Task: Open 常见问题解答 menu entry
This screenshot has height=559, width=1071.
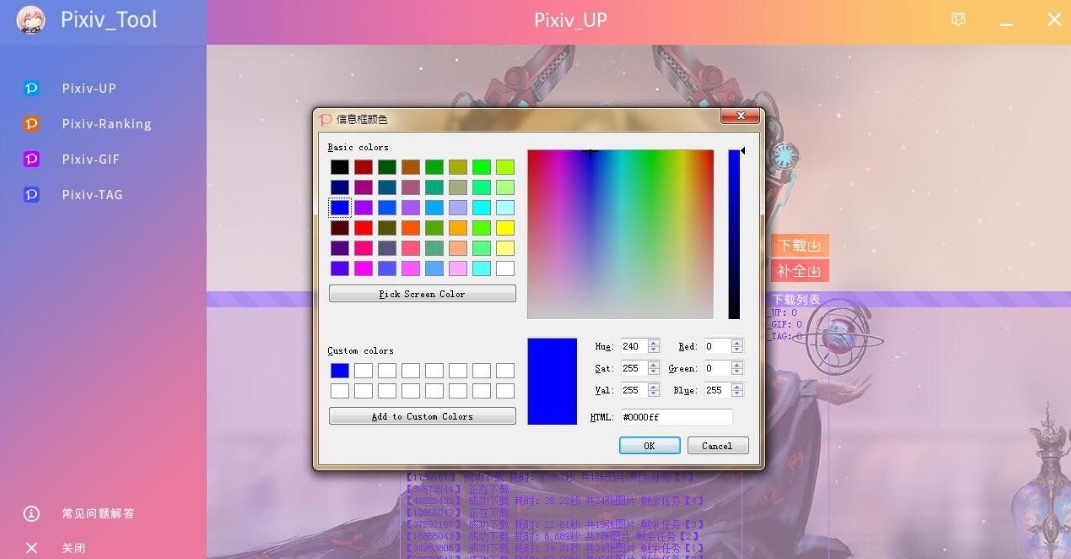Action: tap(98, 513)
